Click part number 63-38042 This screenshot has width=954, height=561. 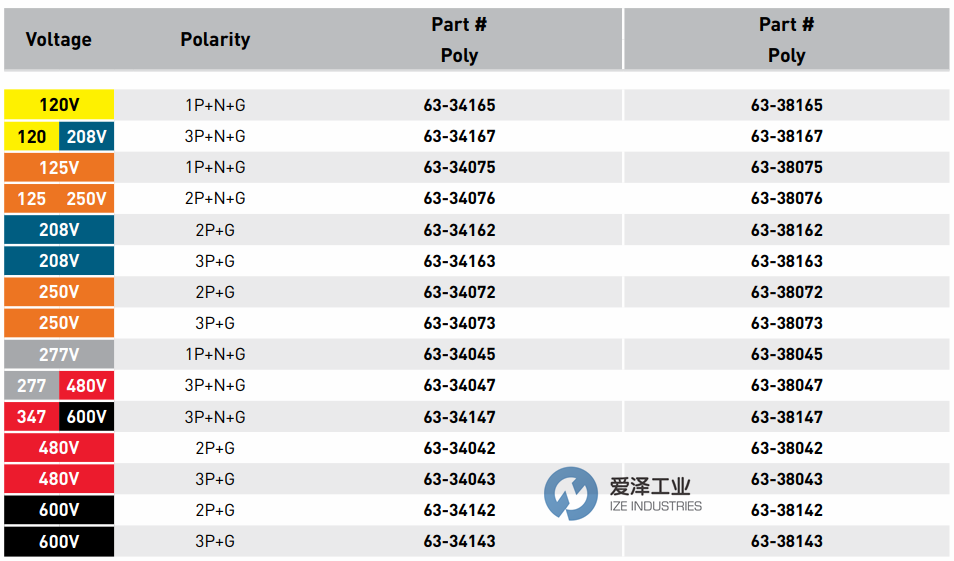[787, 448]
